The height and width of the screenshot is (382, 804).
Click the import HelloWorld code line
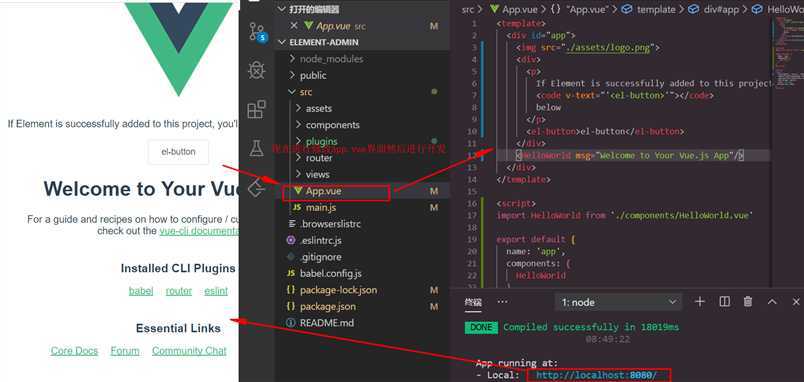pyautogui.click(x=624, y=215)
